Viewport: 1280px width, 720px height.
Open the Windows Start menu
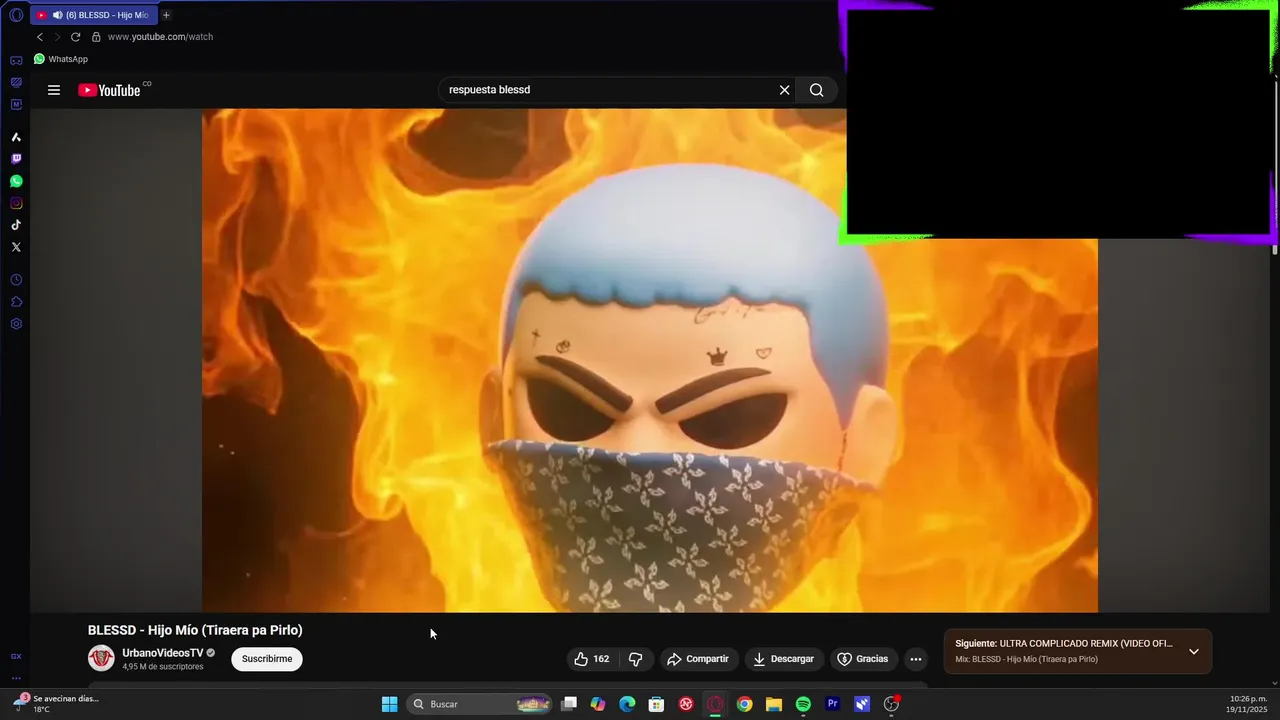point(390,704)
